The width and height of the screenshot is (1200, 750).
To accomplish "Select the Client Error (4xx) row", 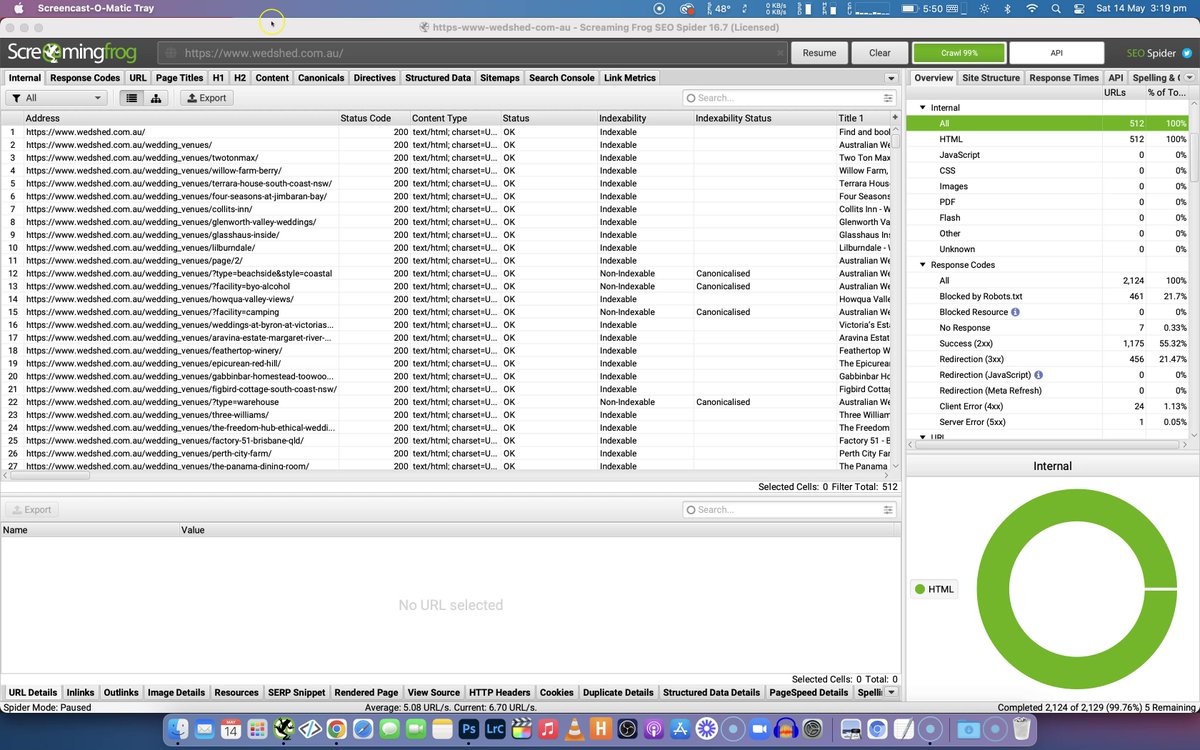I will pyautogui.click(x=1049, y=406).
